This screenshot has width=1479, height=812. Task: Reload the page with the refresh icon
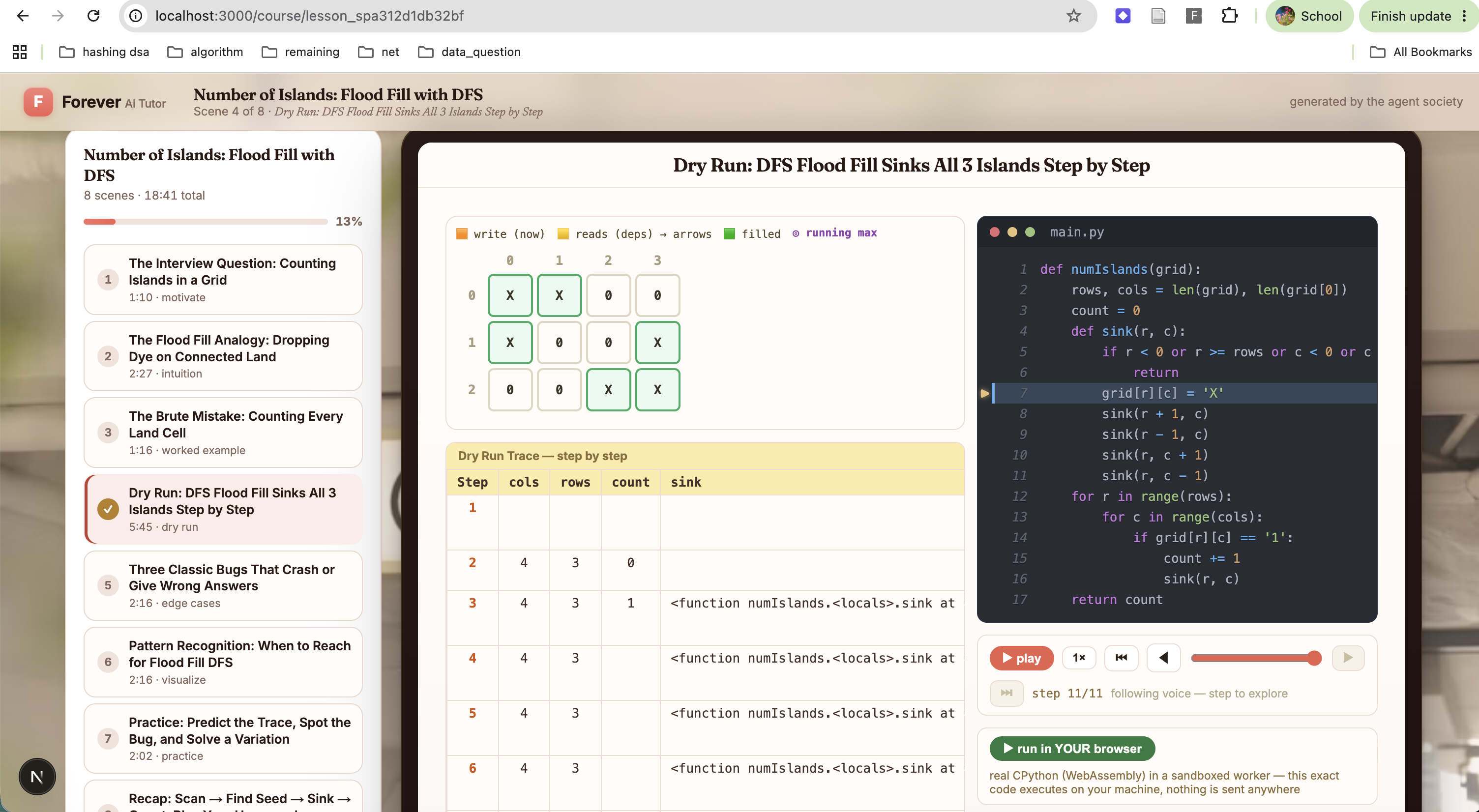point(93,16)
